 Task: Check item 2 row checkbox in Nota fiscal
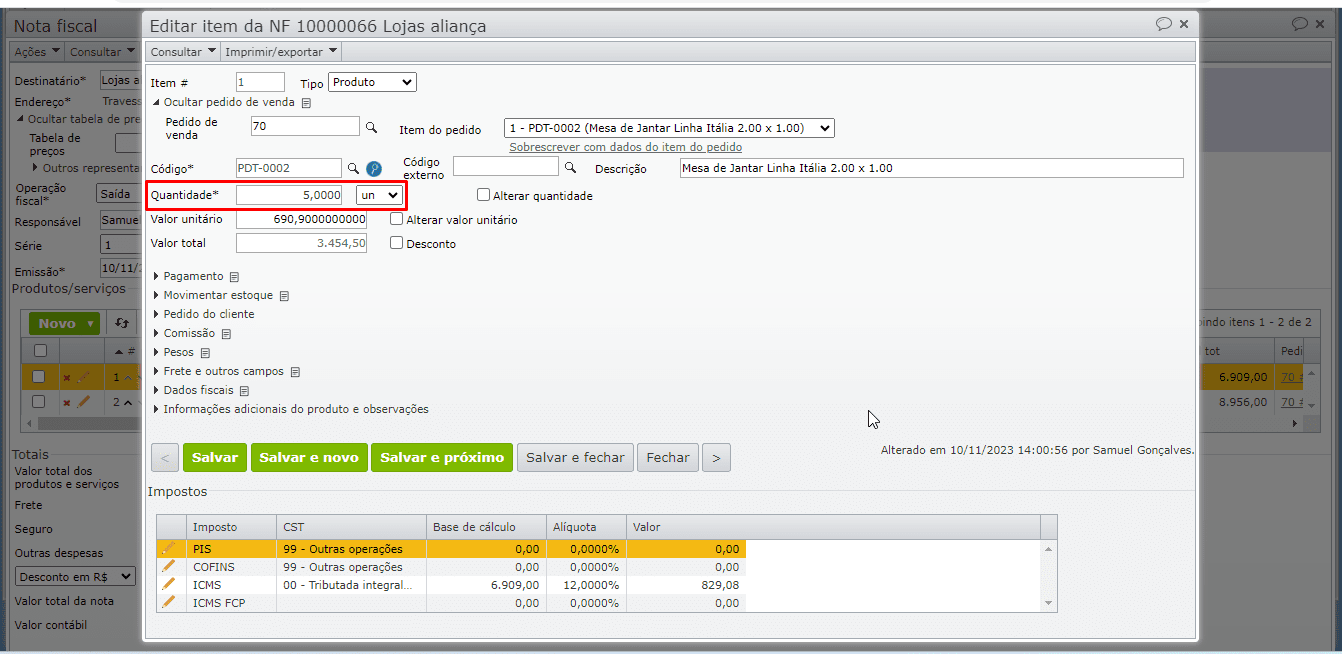(39, 402)
